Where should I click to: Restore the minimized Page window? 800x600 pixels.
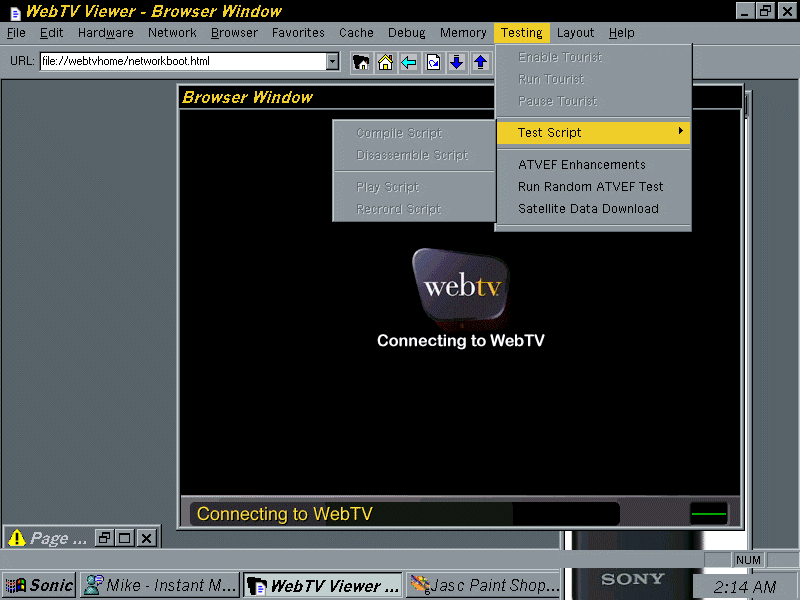point(105,538)
